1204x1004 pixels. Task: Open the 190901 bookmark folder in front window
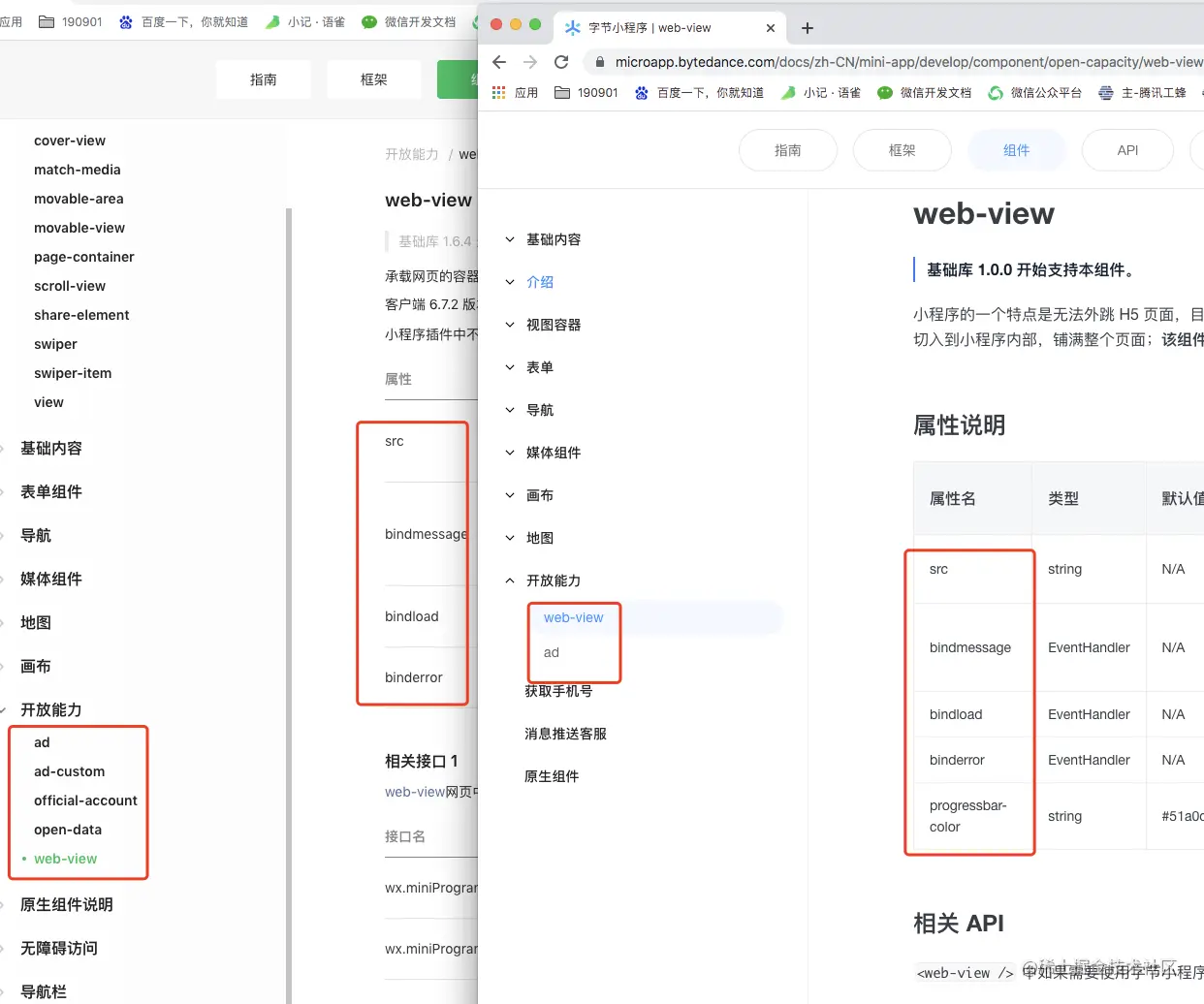point(586,93)
